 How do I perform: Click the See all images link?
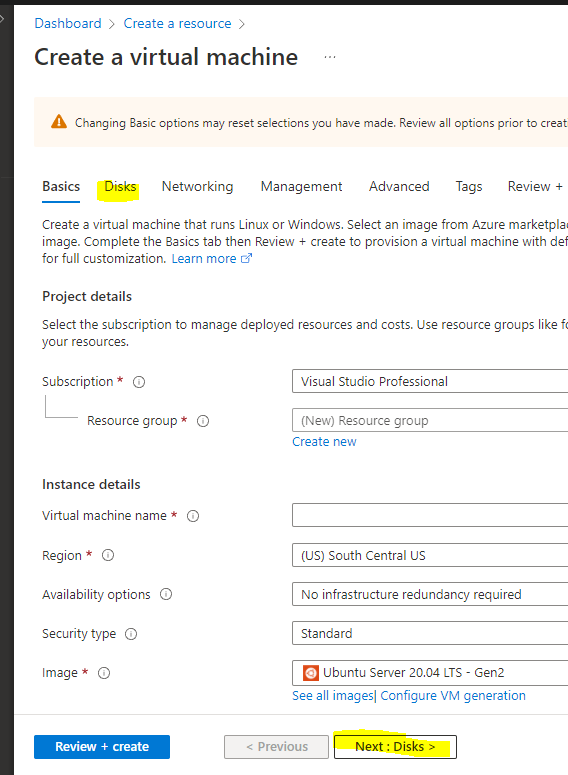(333, 696)
